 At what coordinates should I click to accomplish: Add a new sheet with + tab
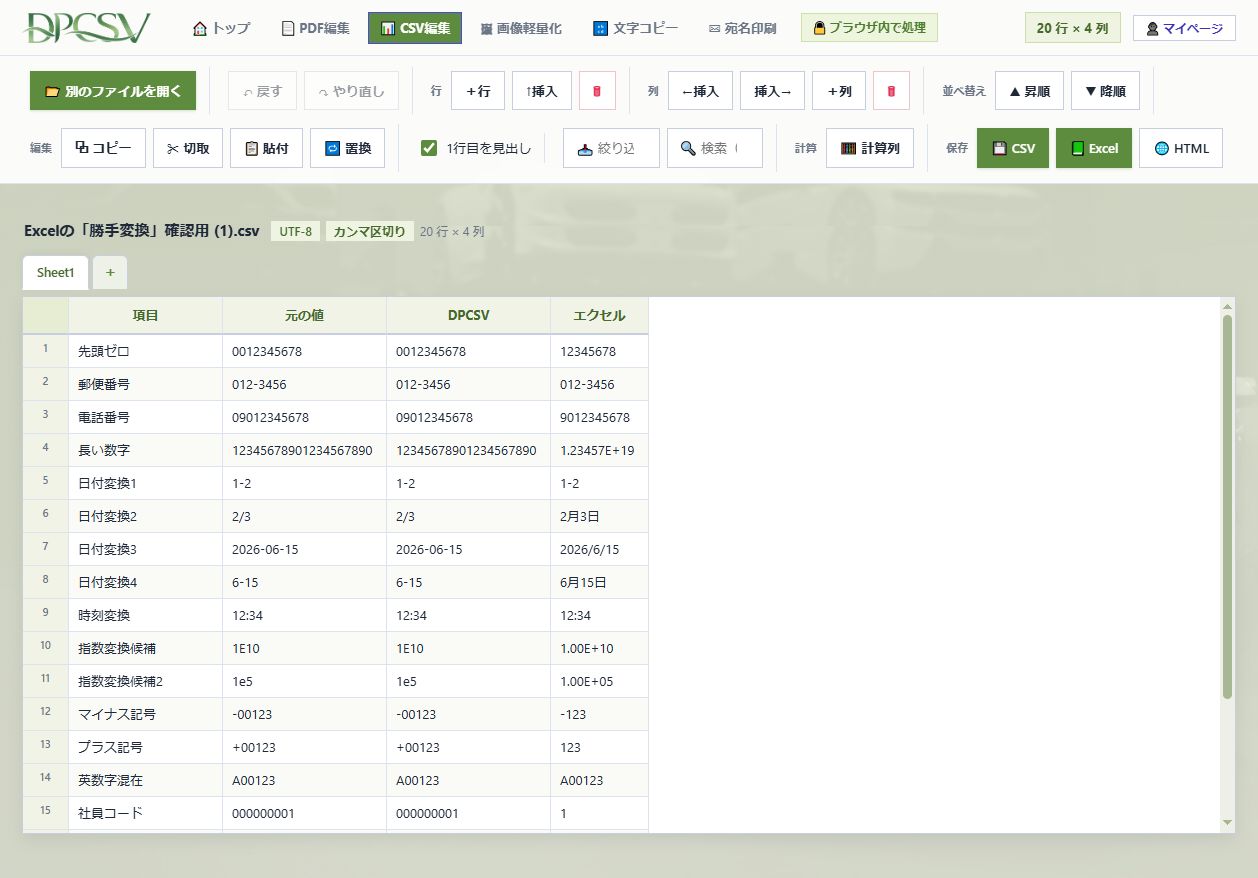(110, 272)
